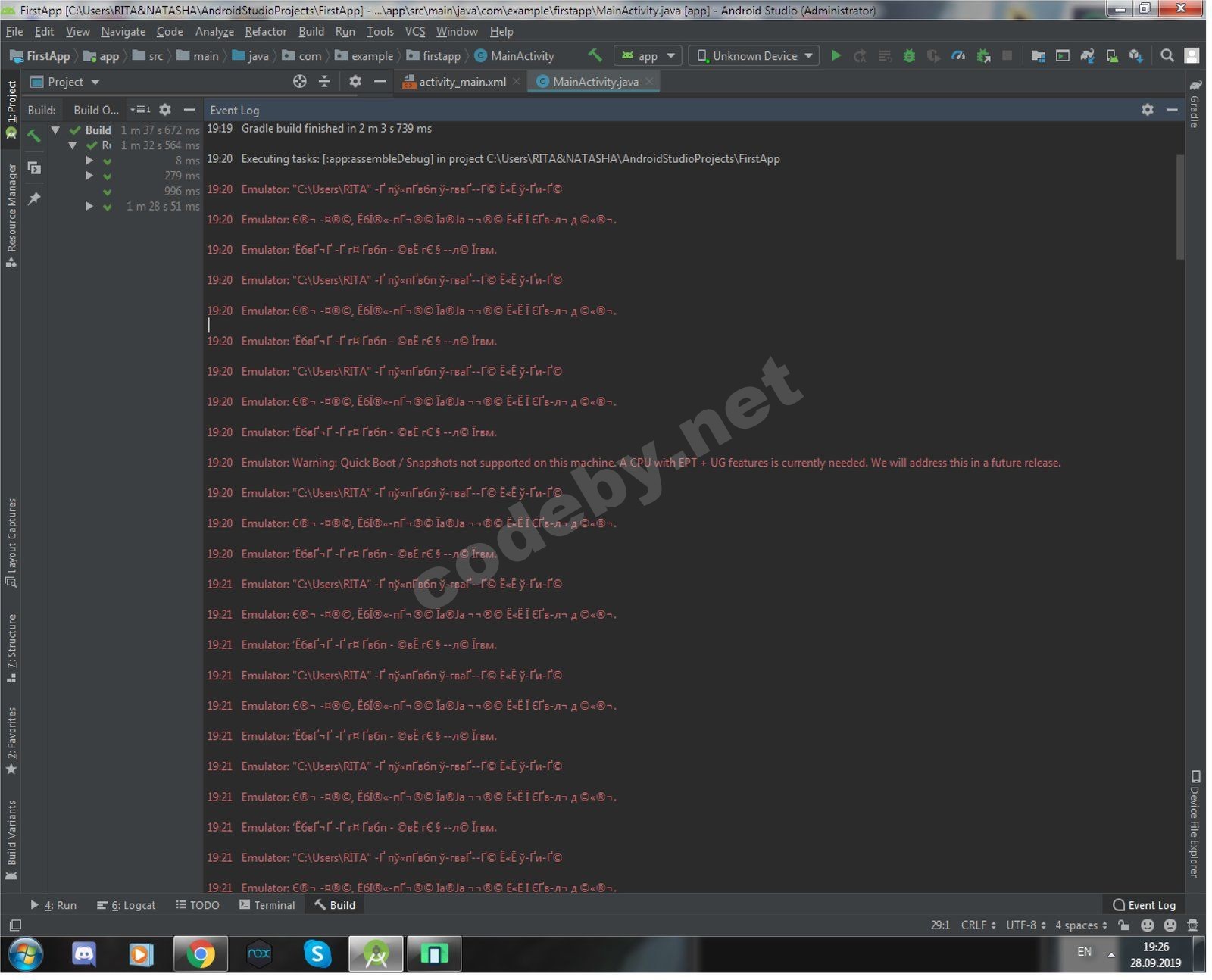The image size is (1212, 980).
Task: Click the Stop square button in toolbar
Action: (1007, 55)
